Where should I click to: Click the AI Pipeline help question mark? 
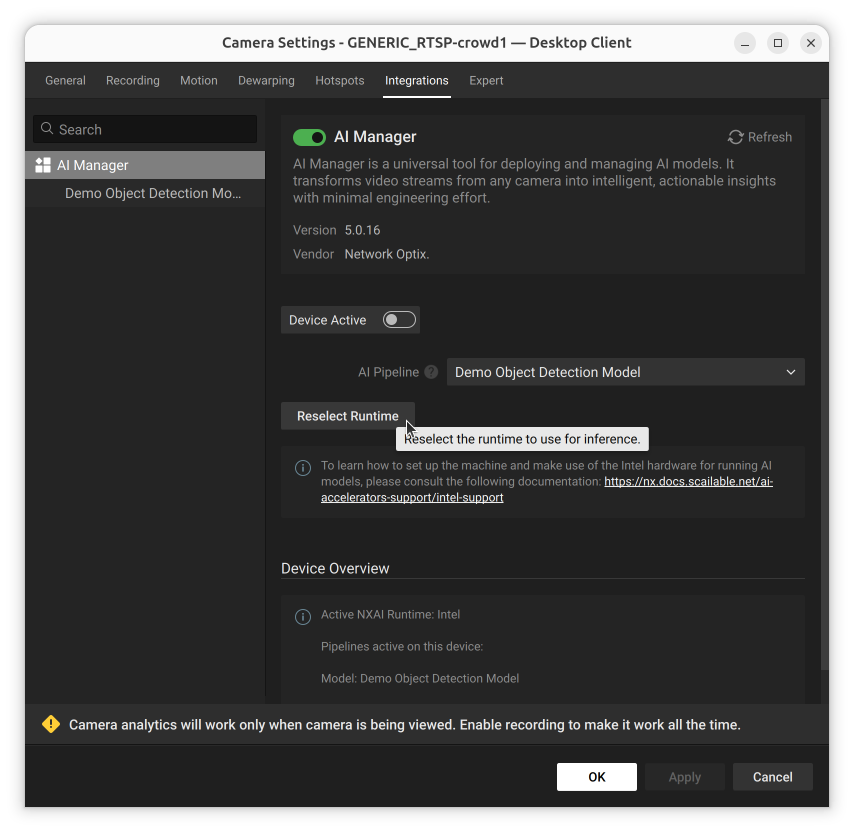(x=431, y=372)
